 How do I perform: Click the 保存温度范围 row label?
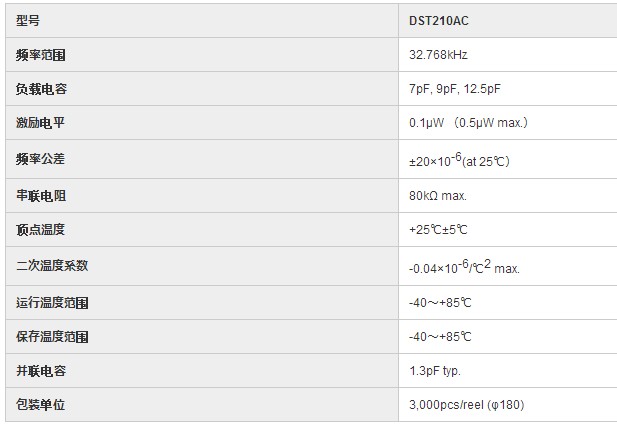point(52,336)
